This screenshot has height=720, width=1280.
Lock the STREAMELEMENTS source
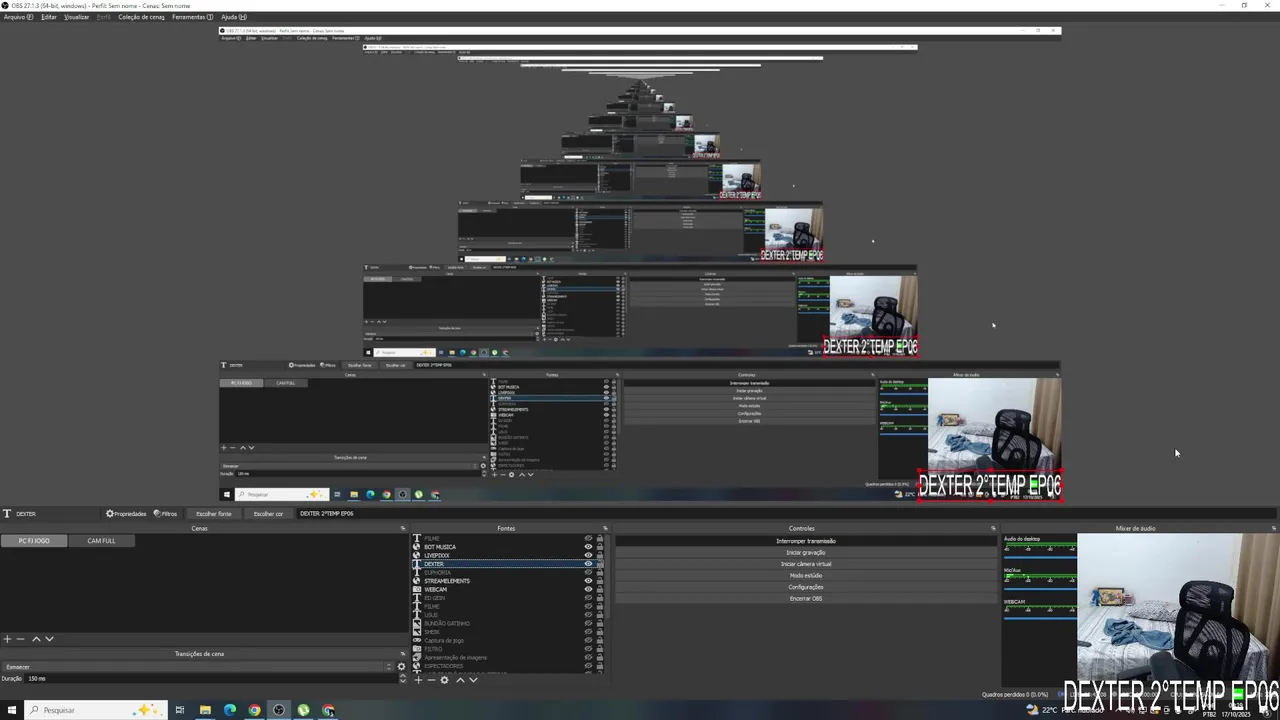coord(600,581)
